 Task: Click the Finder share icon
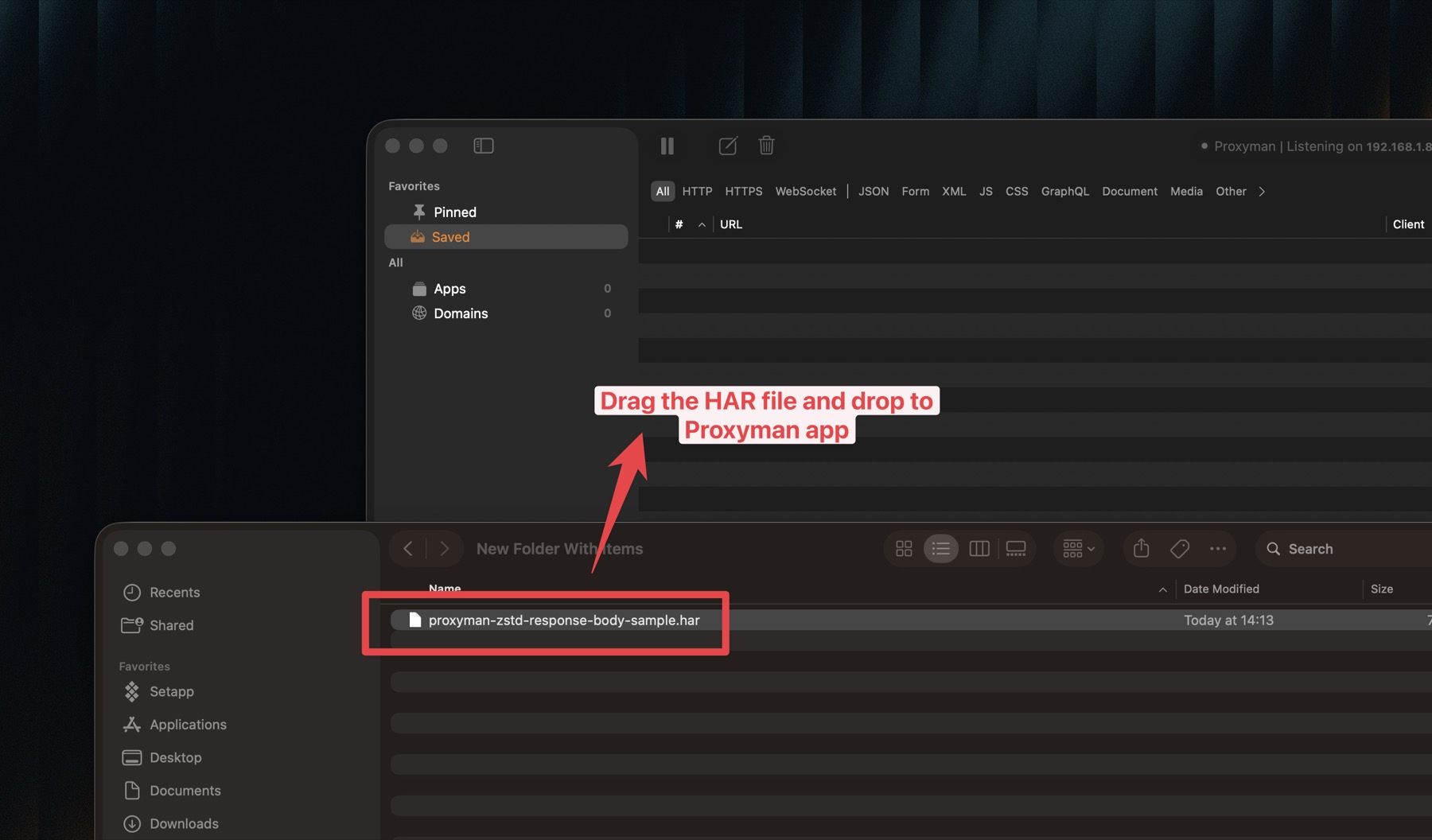(1141, 548)
